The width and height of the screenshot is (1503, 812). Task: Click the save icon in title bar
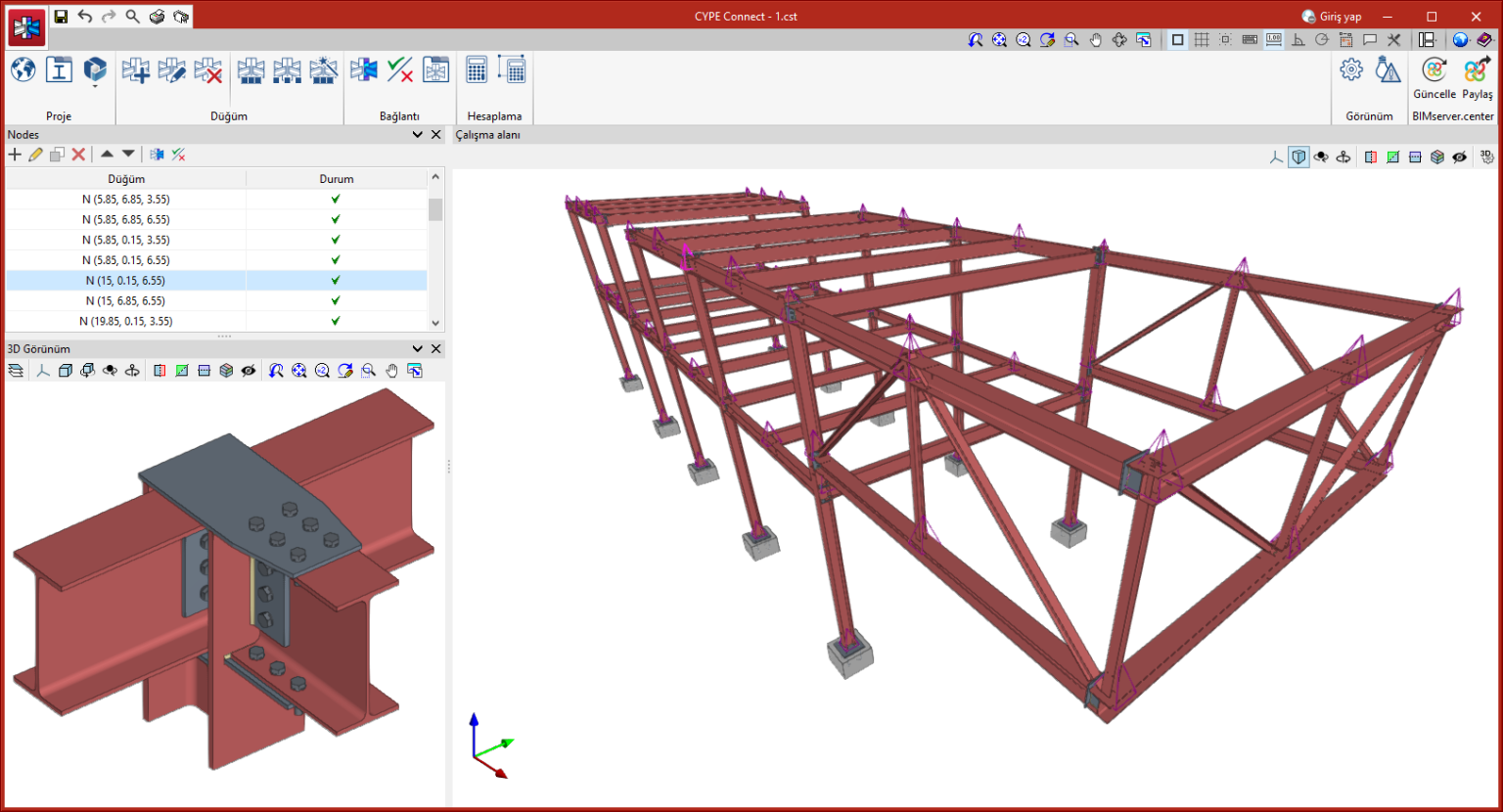[61, 17]
